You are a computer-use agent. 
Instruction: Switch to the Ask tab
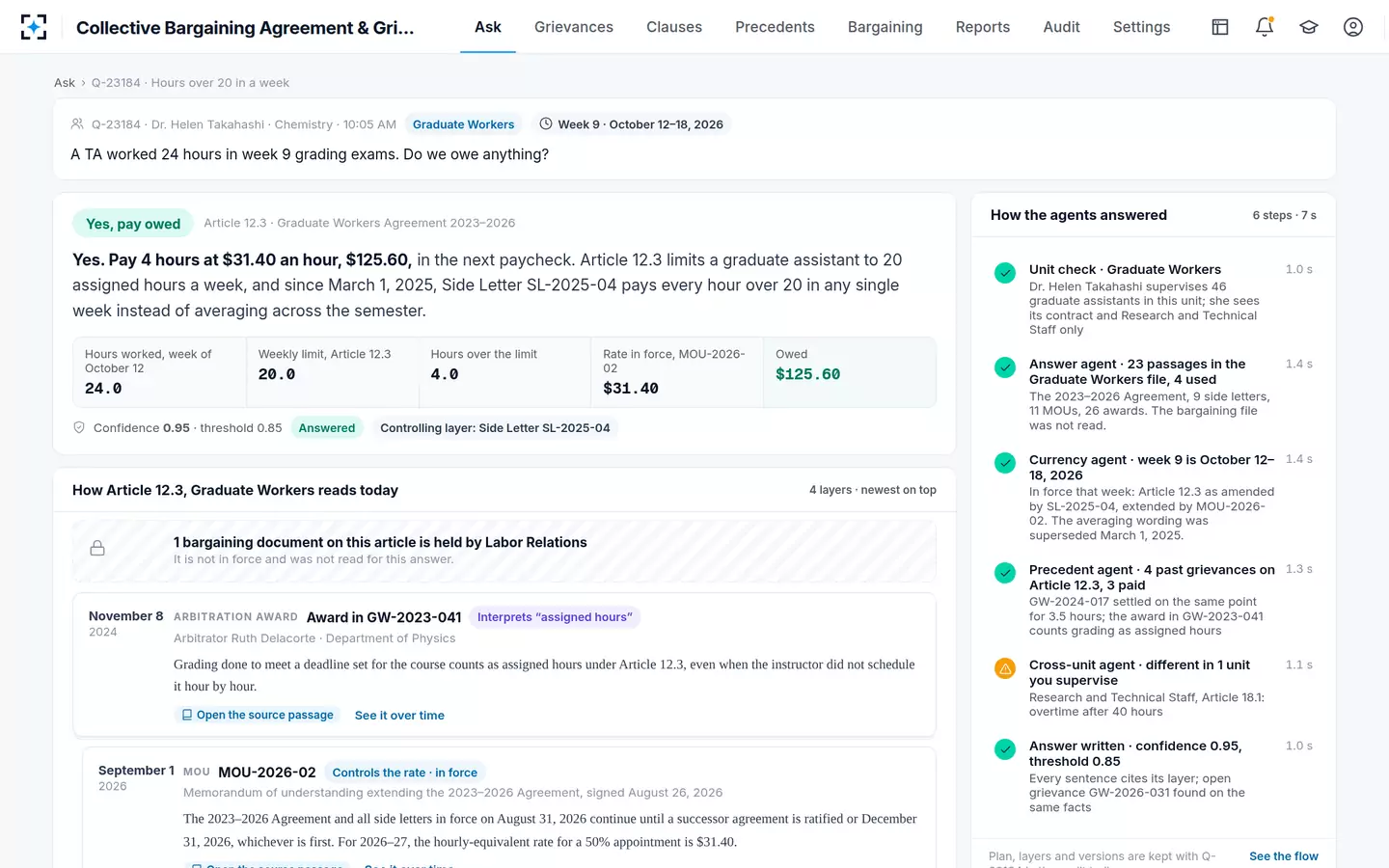(x=488, y=27)
